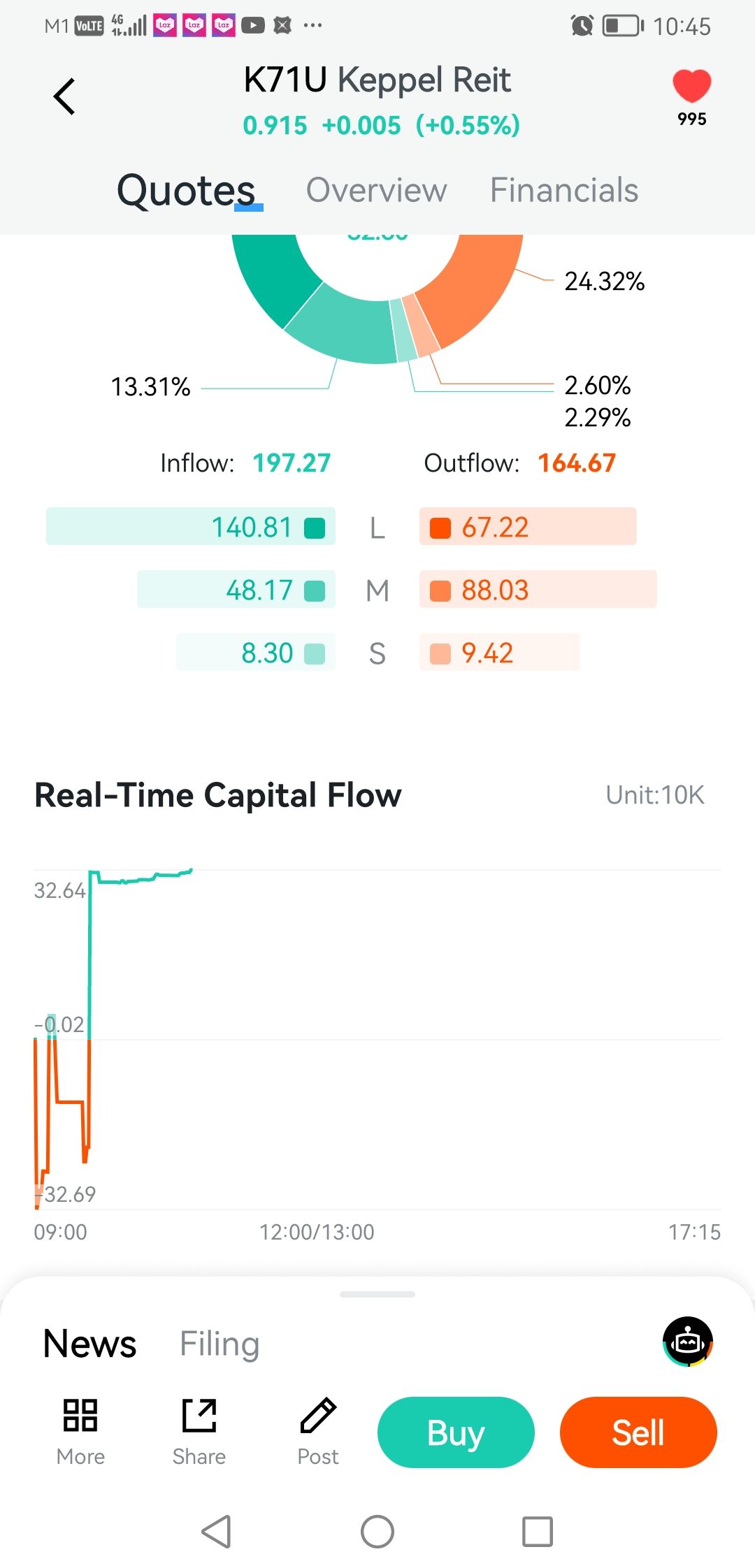755x1568 pixels.
Task: Tap the medium outflow 88.03 bar
Action: [x=538, y=589]
